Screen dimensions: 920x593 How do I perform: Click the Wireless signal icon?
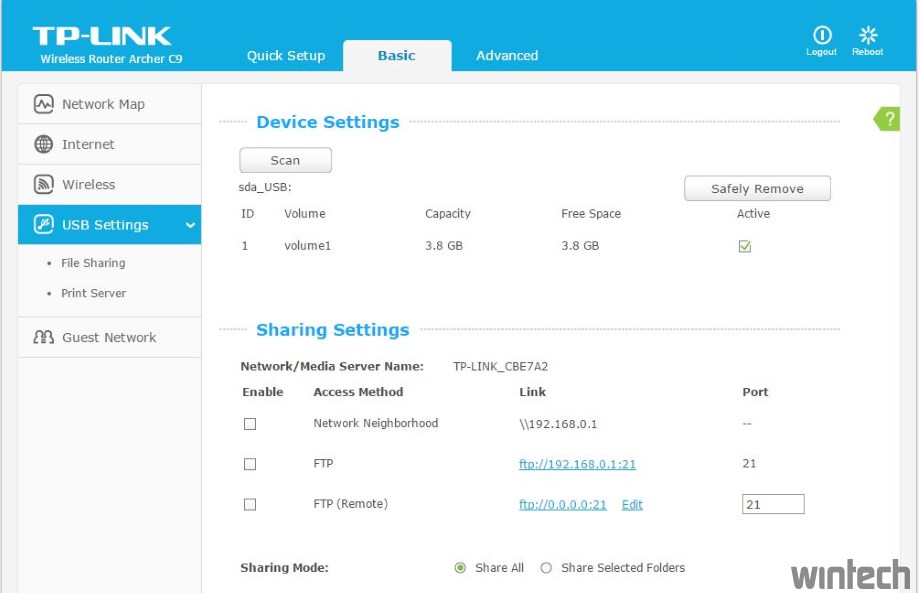coord(44,184)
